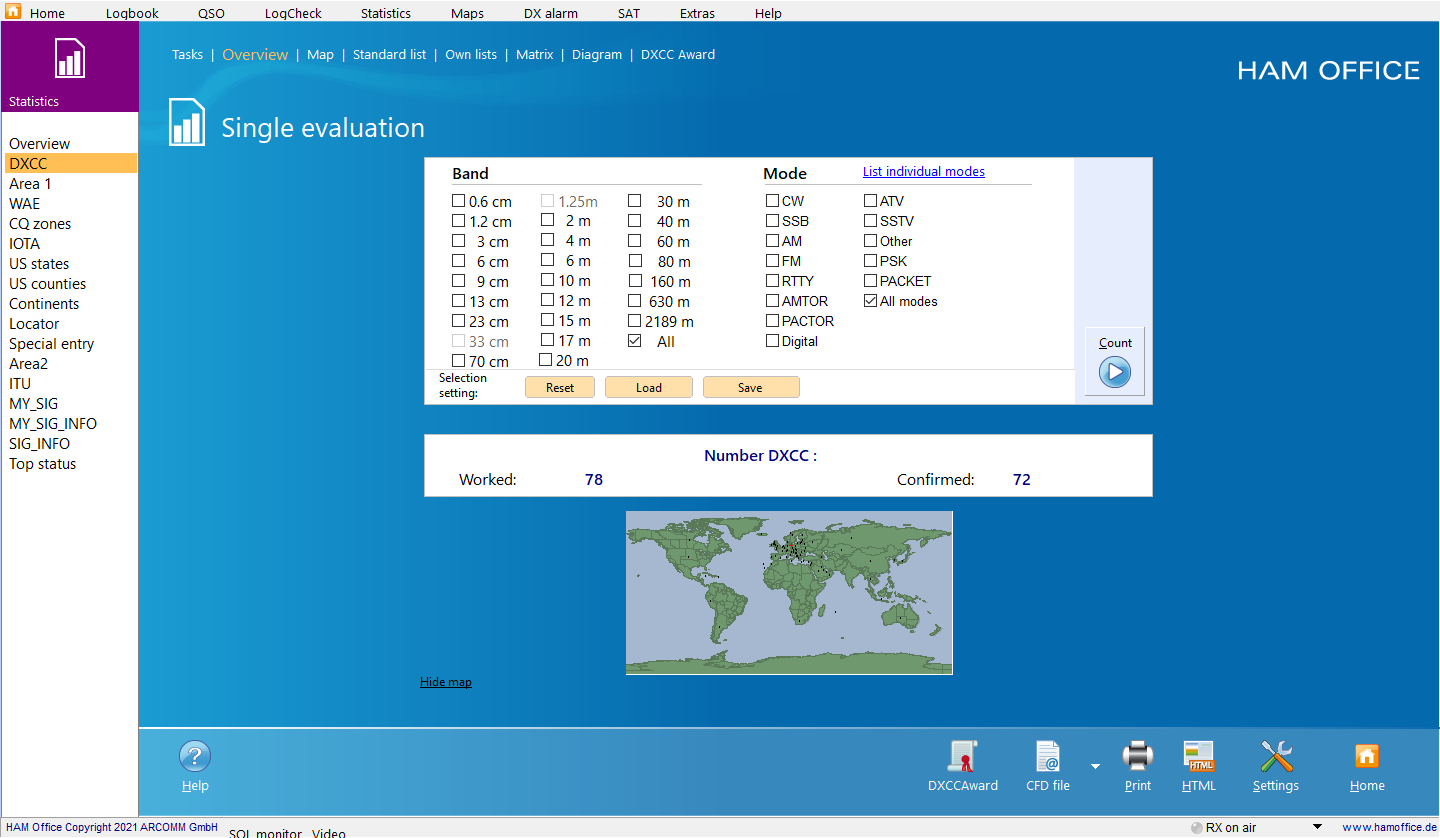Click the orange Home icon in menu bar
The image size is (1440, 838).
coord(13,12)
